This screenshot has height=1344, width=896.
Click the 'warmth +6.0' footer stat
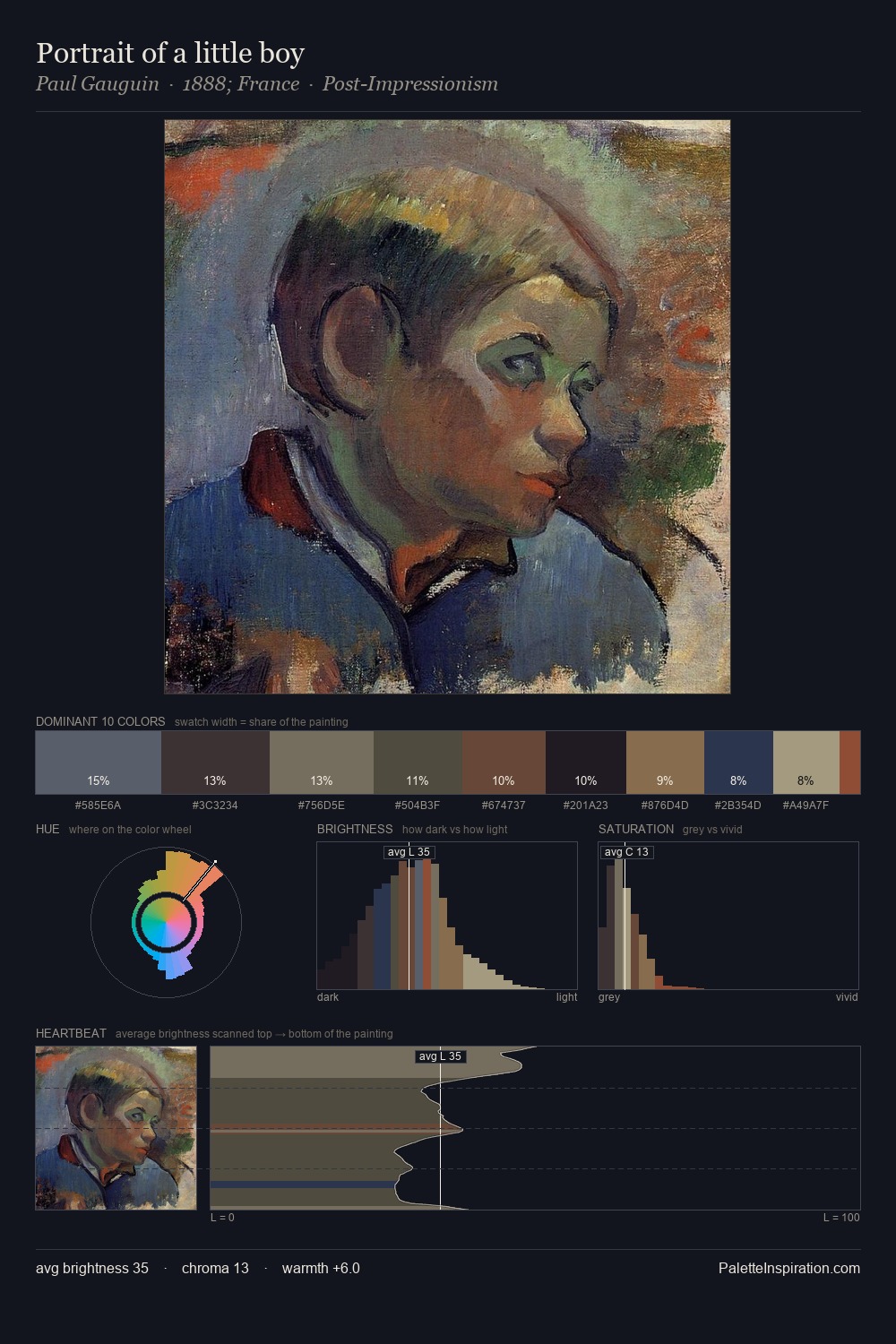click(321, 1268)
